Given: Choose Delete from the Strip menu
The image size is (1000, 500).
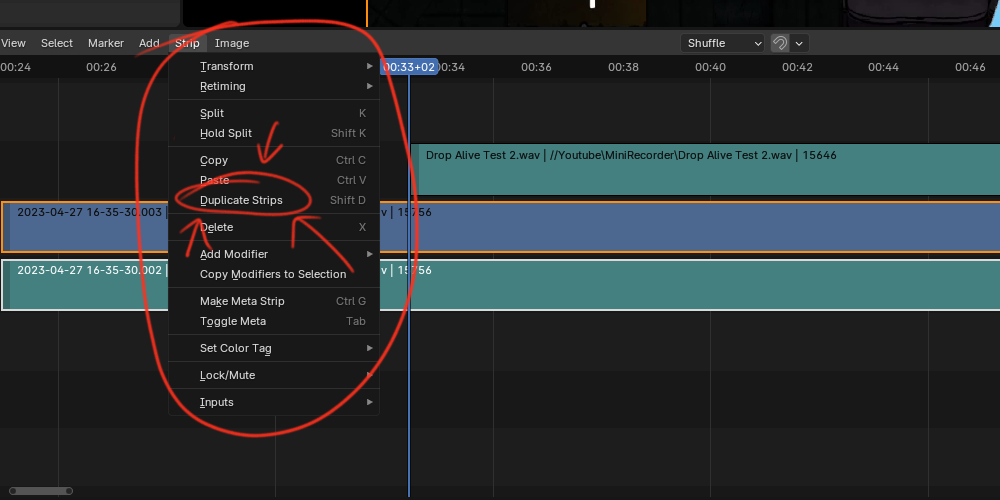Looking at the screenshot, I should point(274,227).
